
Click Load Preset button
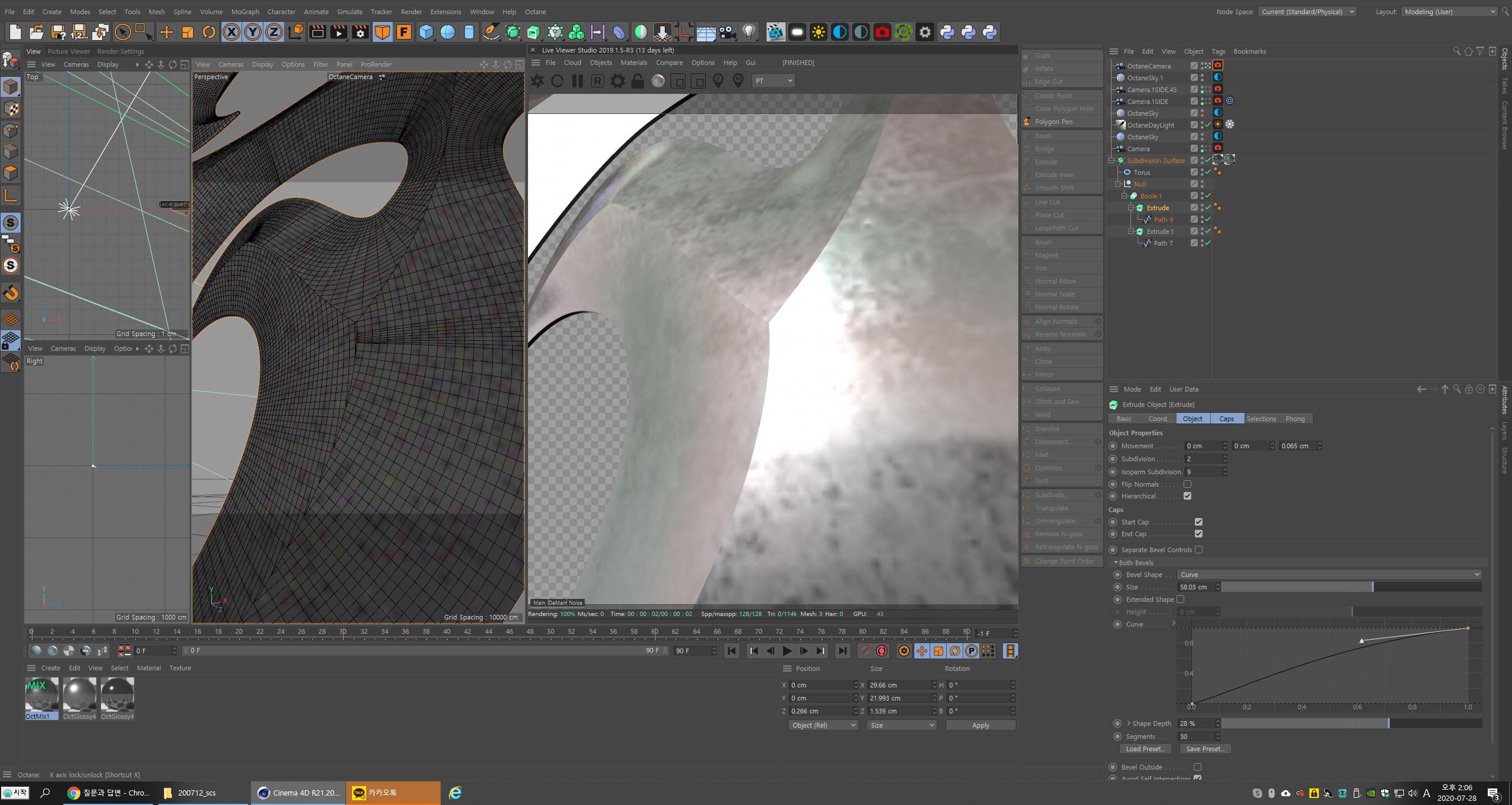click(x=1145, y=749)
